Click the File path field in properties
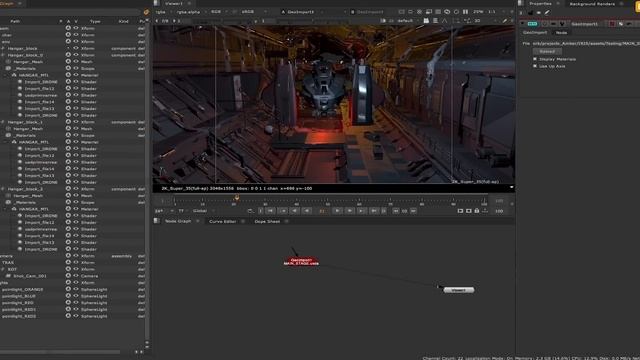 (x=586, y=43)
